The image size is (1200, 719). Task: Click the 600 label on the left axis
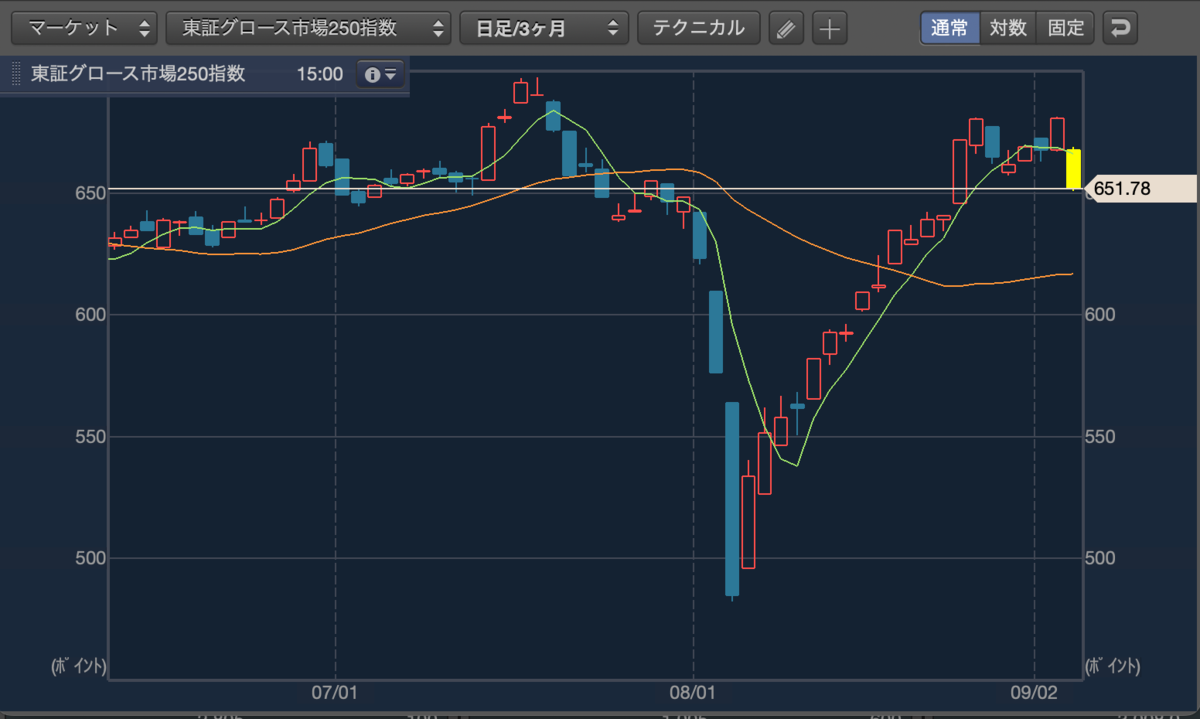[93, 314]
